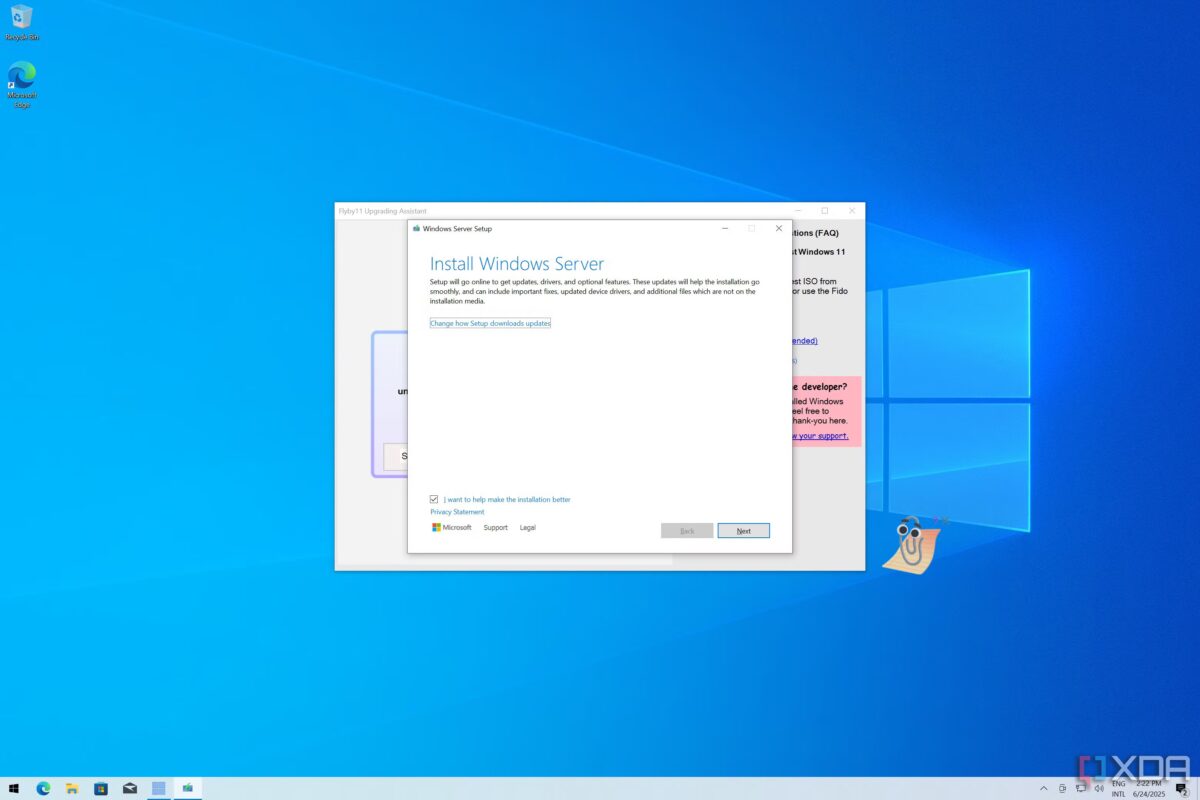Viewport: 1200px width, 800px height.
Task: Open the Legal link in setup footer
Action: pos(527,528)
